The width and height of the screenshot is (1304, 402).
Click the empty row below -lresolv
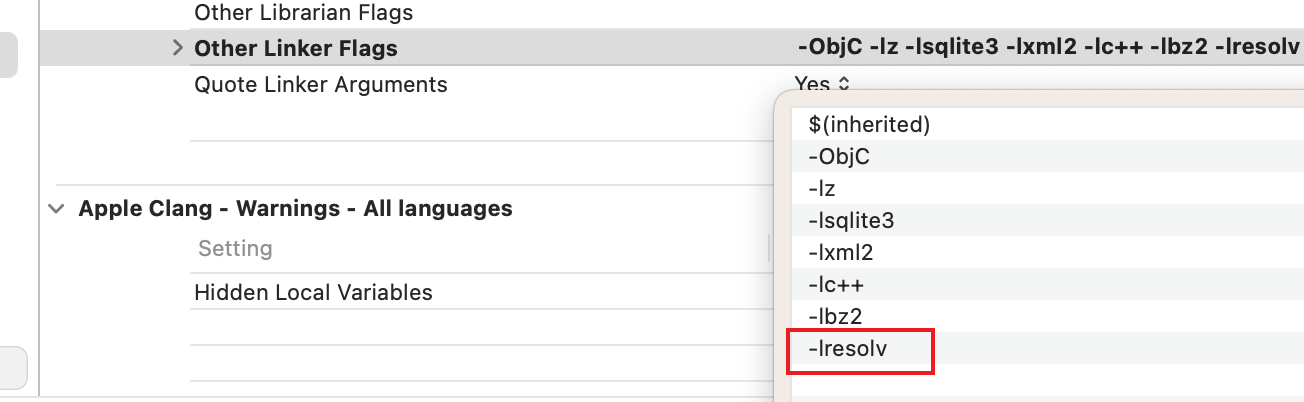click(1040, 380)
